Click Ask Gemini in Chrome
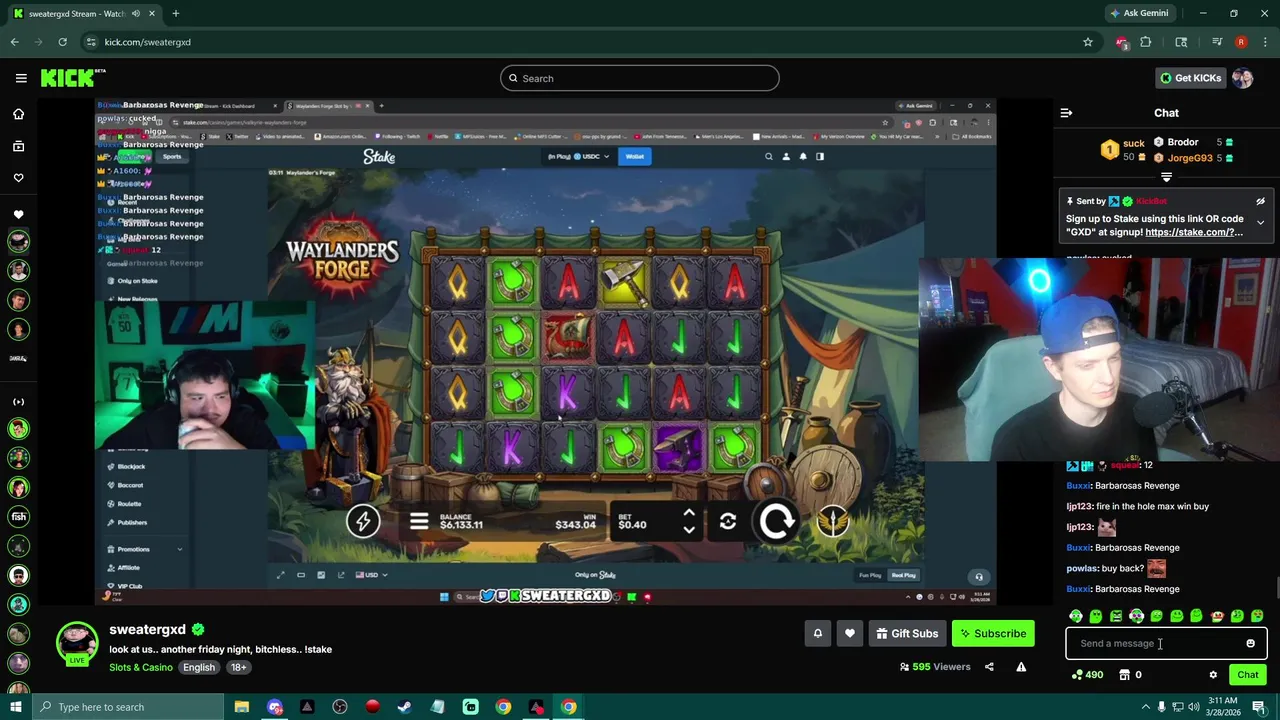This screenshot has height=720, width=1280. coord(1138,14)
